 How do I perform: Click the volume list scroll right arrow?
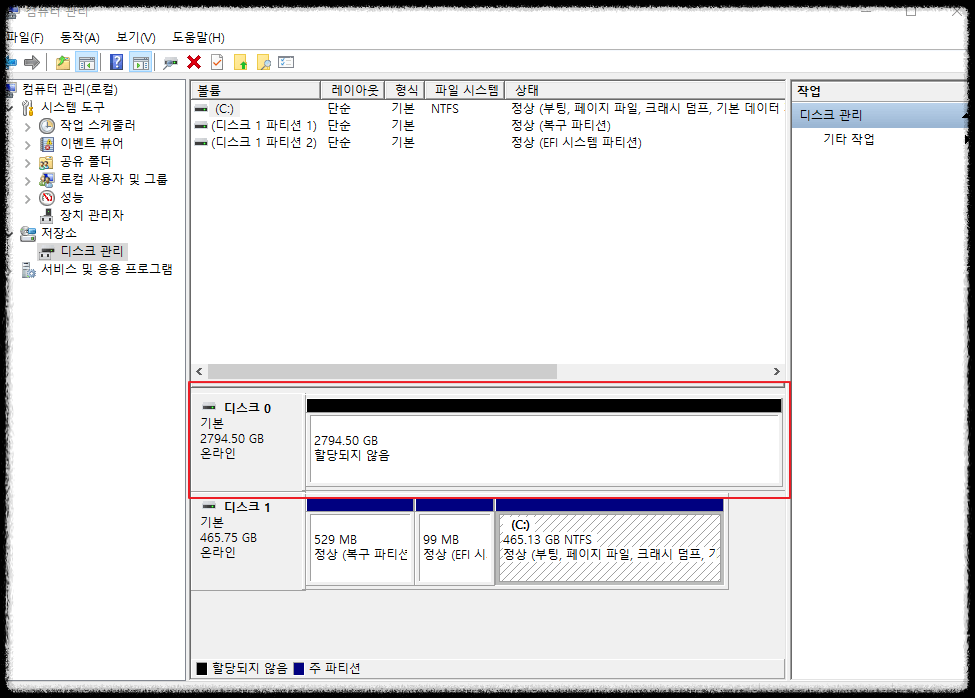[777, 371]
